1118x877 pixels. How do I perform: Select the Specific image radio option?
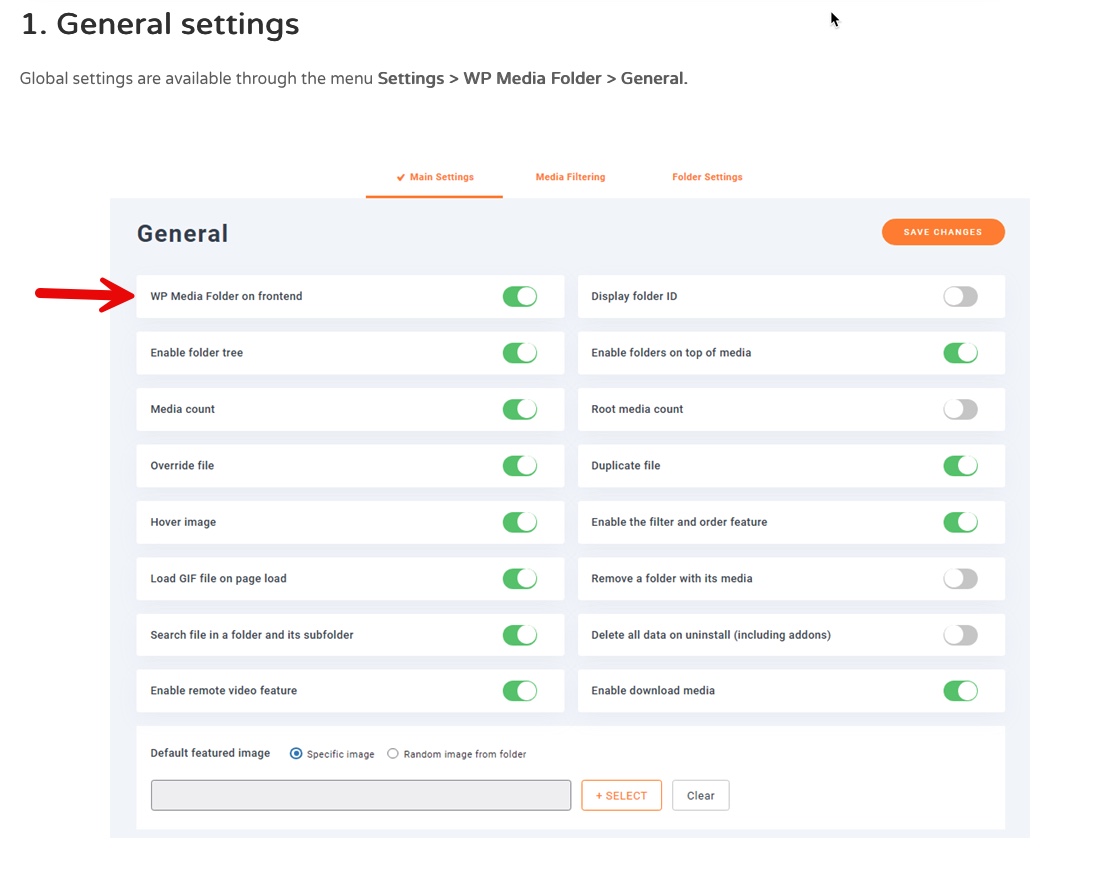pos(296,754)
